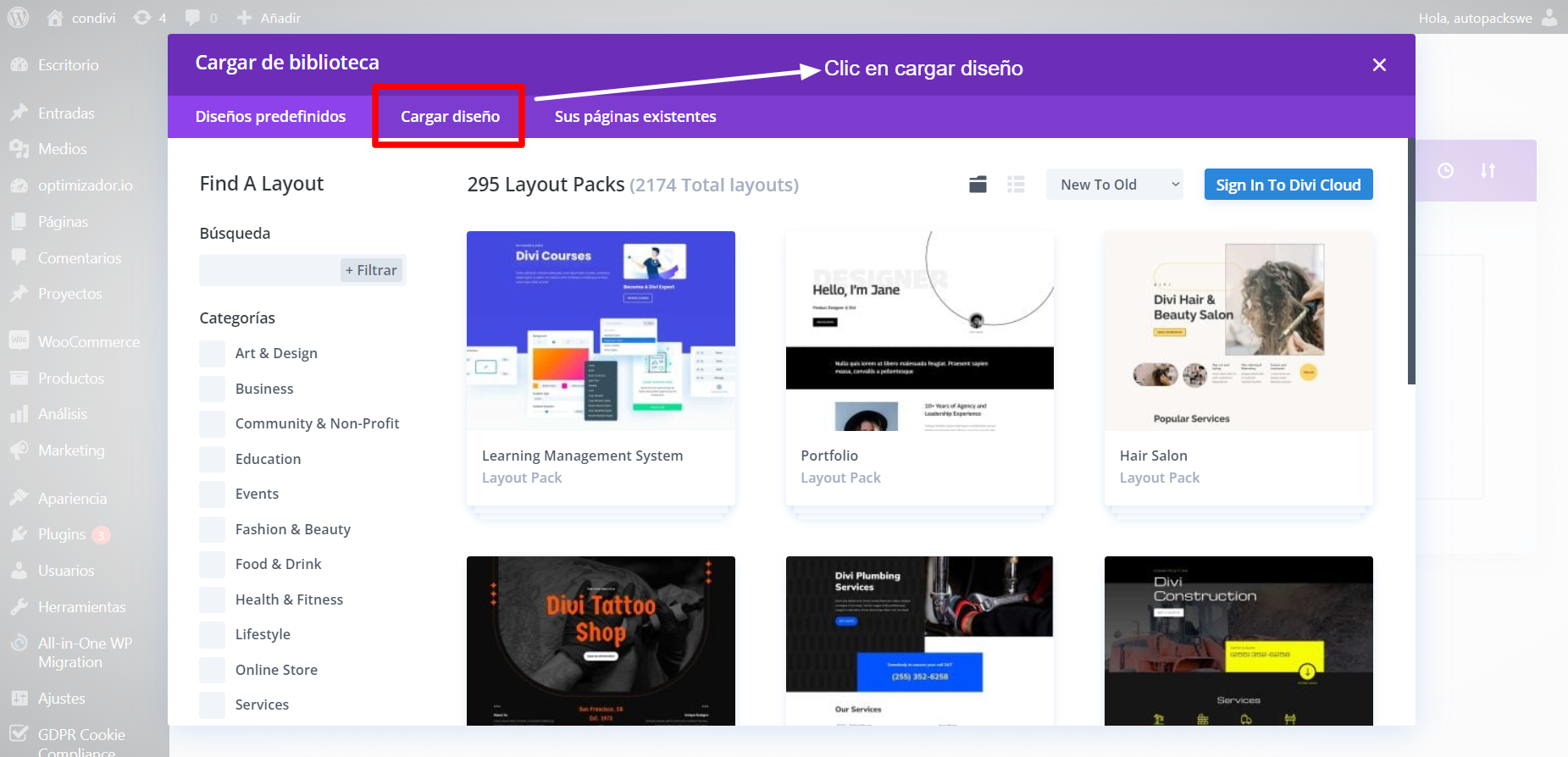1568x757 pixels.
Task: Click Sign In To Divi Cloud
Action: click(1288, 185)
